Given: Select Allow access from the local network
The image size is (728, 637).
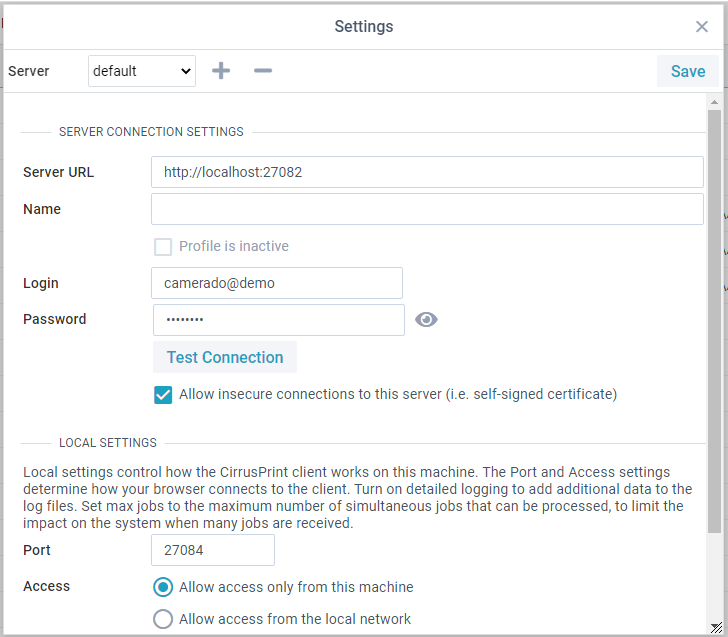Looking at the screenshot, I should [x=163, y=619].
